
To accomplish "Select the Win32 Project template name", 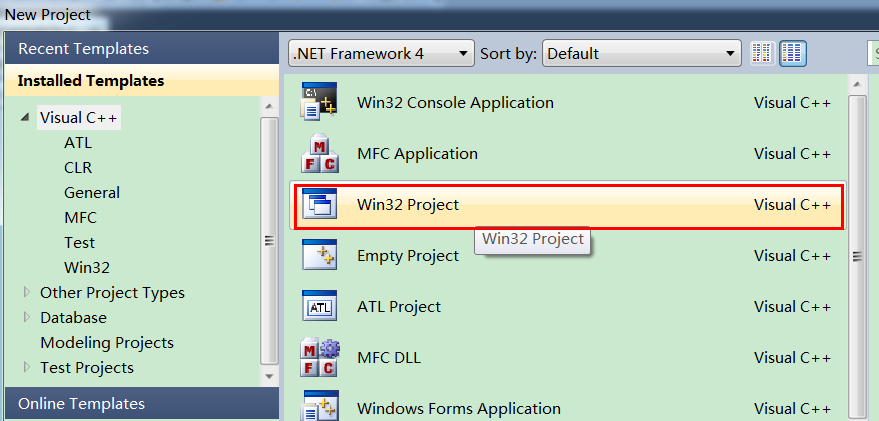I will [408, 205].
